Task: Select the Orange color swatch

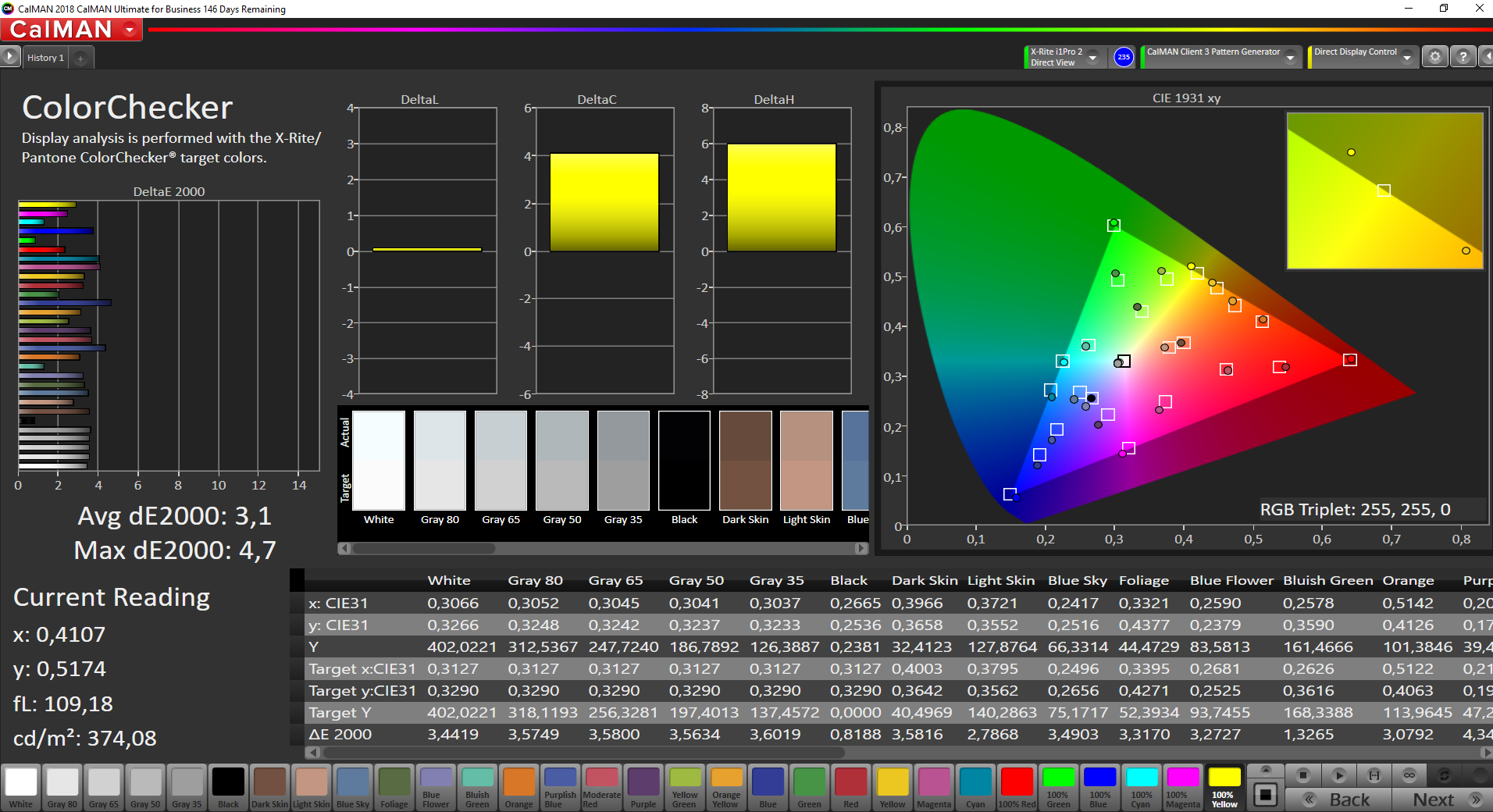Action: pyautogui.click(x=518, y=787)
